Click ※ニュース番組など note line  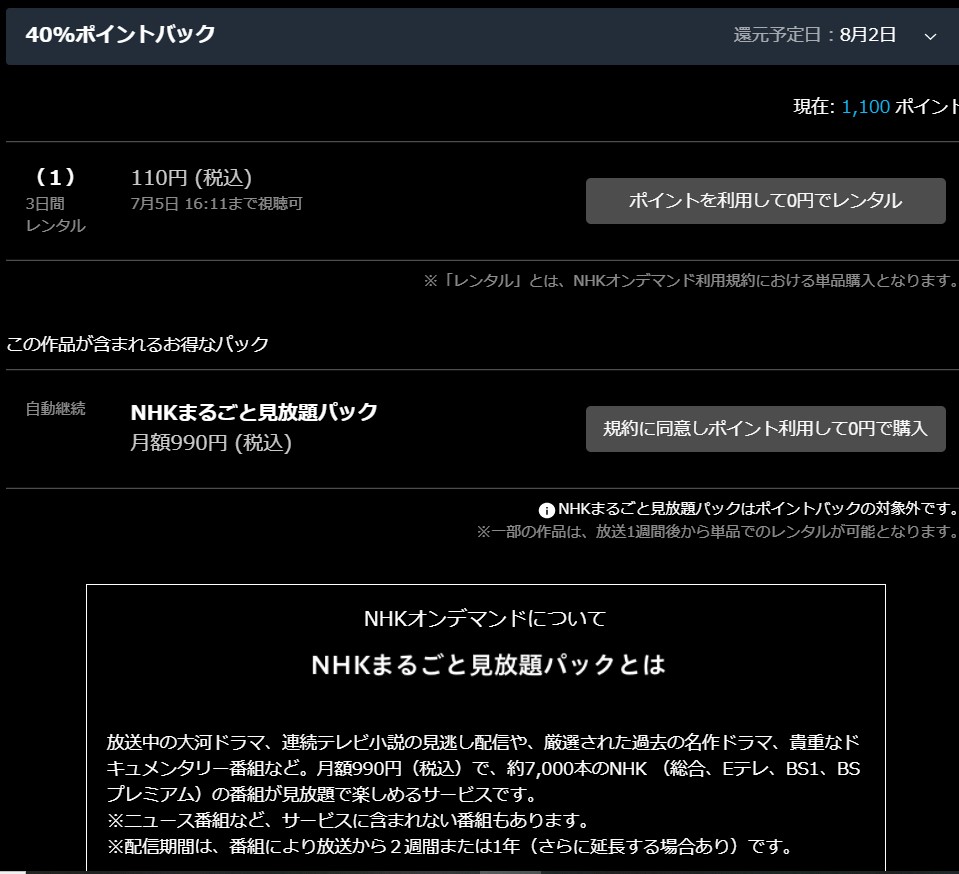(x=348, y=820)
